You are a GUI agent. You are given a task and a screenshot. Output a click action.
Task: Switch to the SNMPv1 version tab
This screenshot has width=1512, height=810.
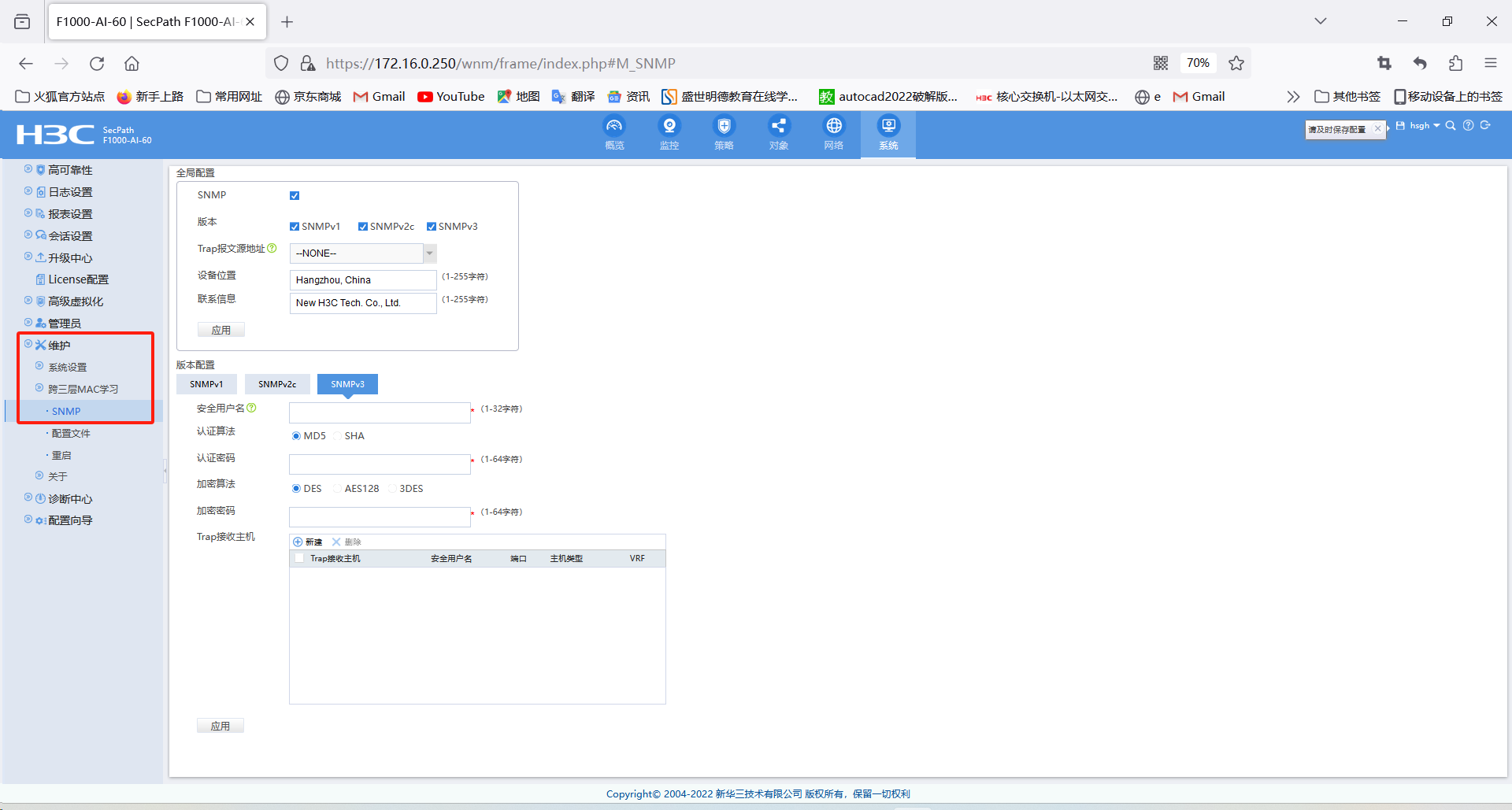(x=206, y=384)
